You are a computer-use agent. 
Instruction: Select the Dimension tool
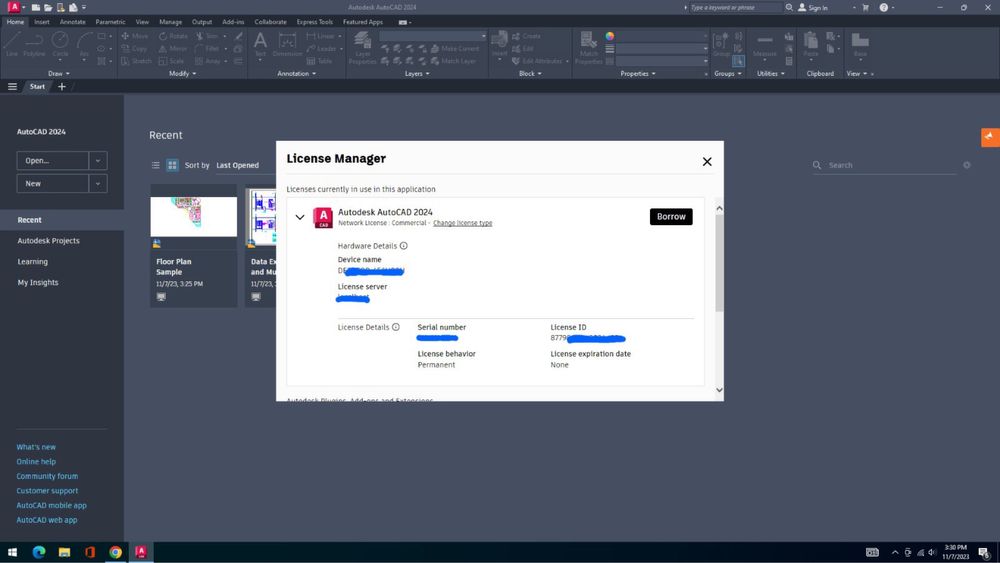288,44
